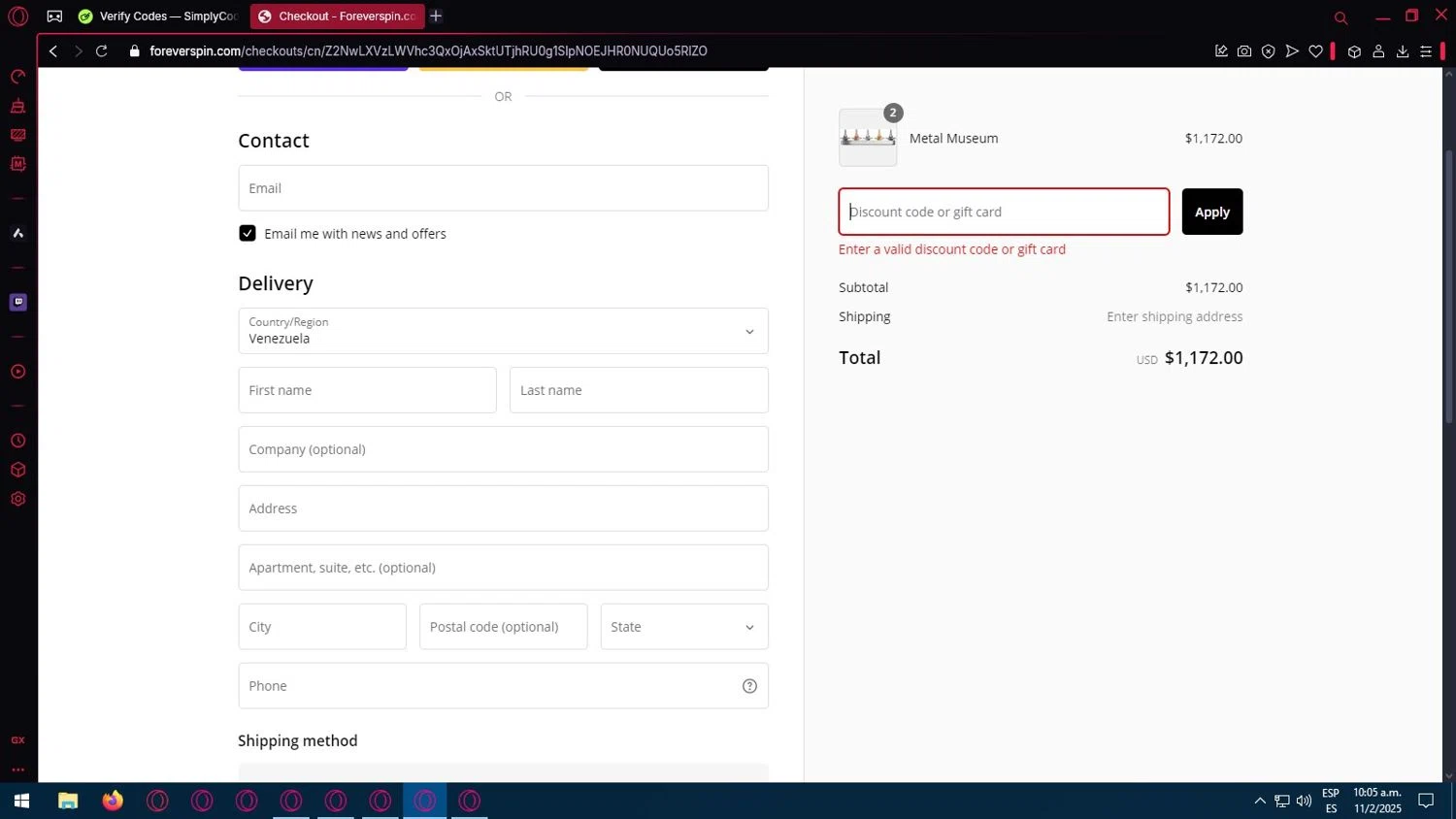Click the Address field
This screenshot has width=1456, height=819.
tap(503, 508)
